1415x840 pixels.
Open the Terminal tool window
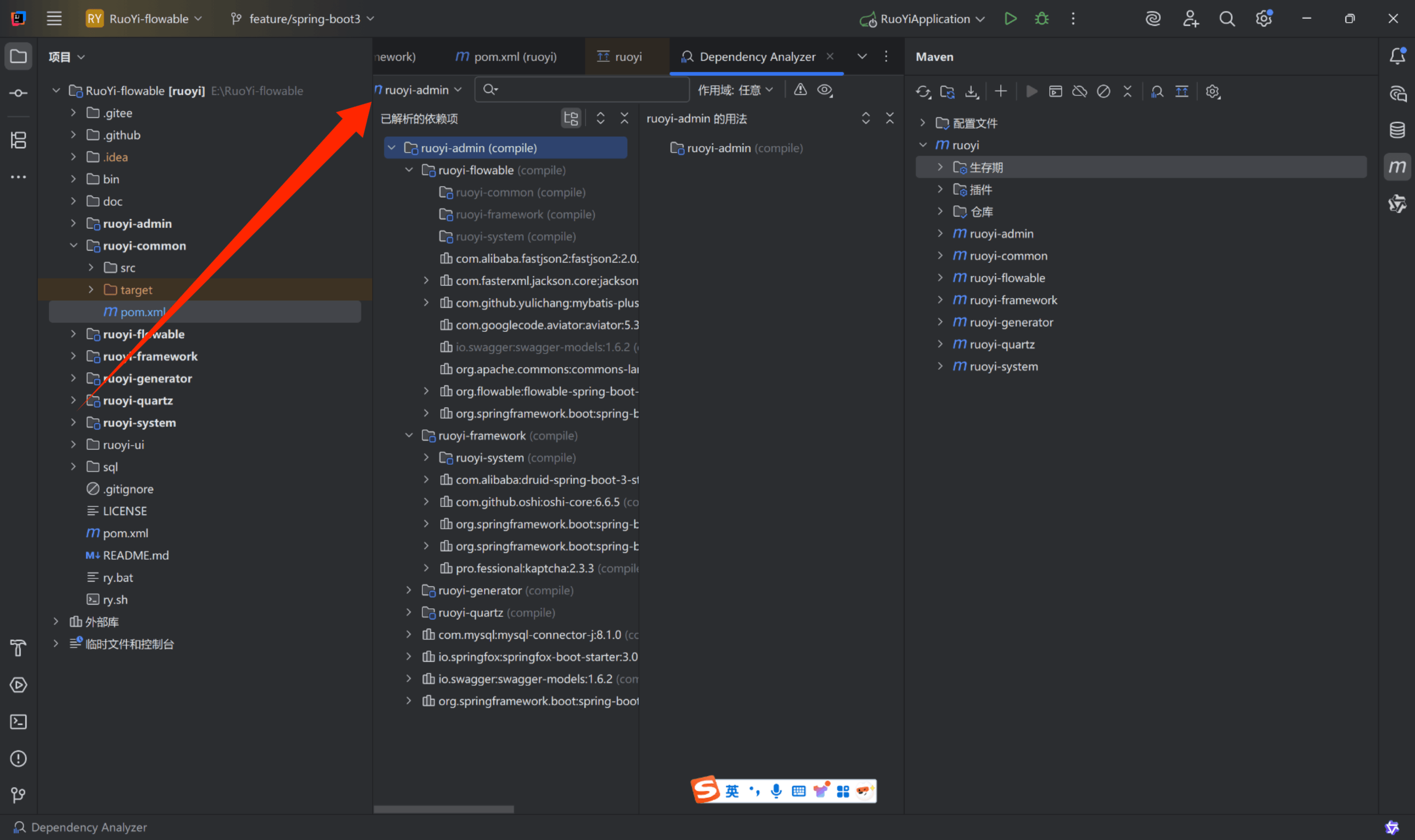18,722
